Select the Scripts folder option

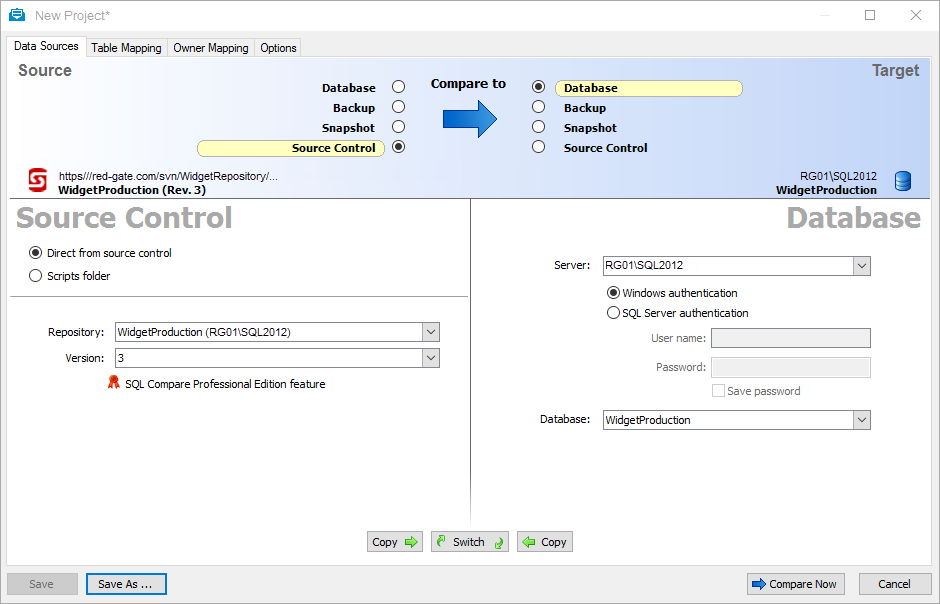click(x=36, y=276)
